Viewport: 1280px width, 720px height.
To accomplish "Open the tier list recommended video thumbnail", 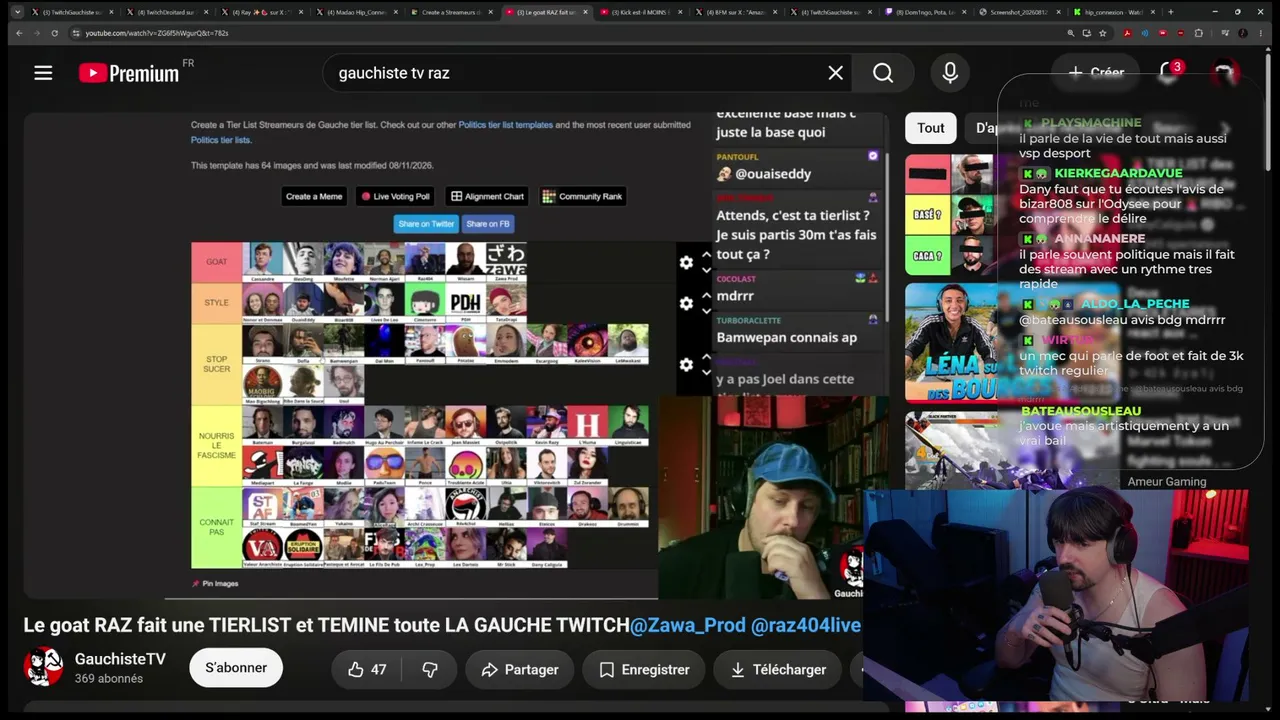I will 951,215.
